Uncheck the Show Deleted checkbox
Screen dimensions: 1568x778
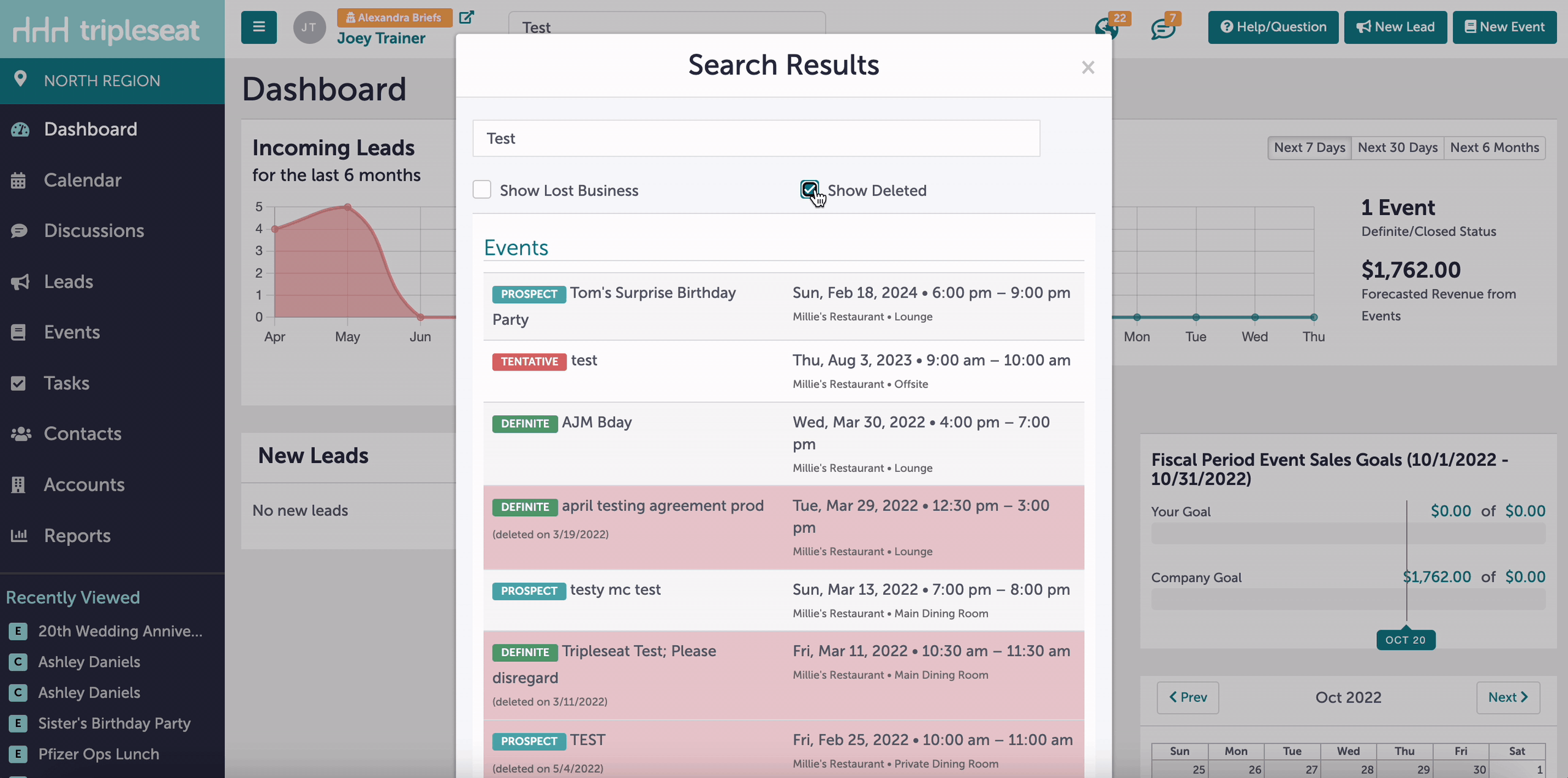pyautogui.click(x=809, y=189)
